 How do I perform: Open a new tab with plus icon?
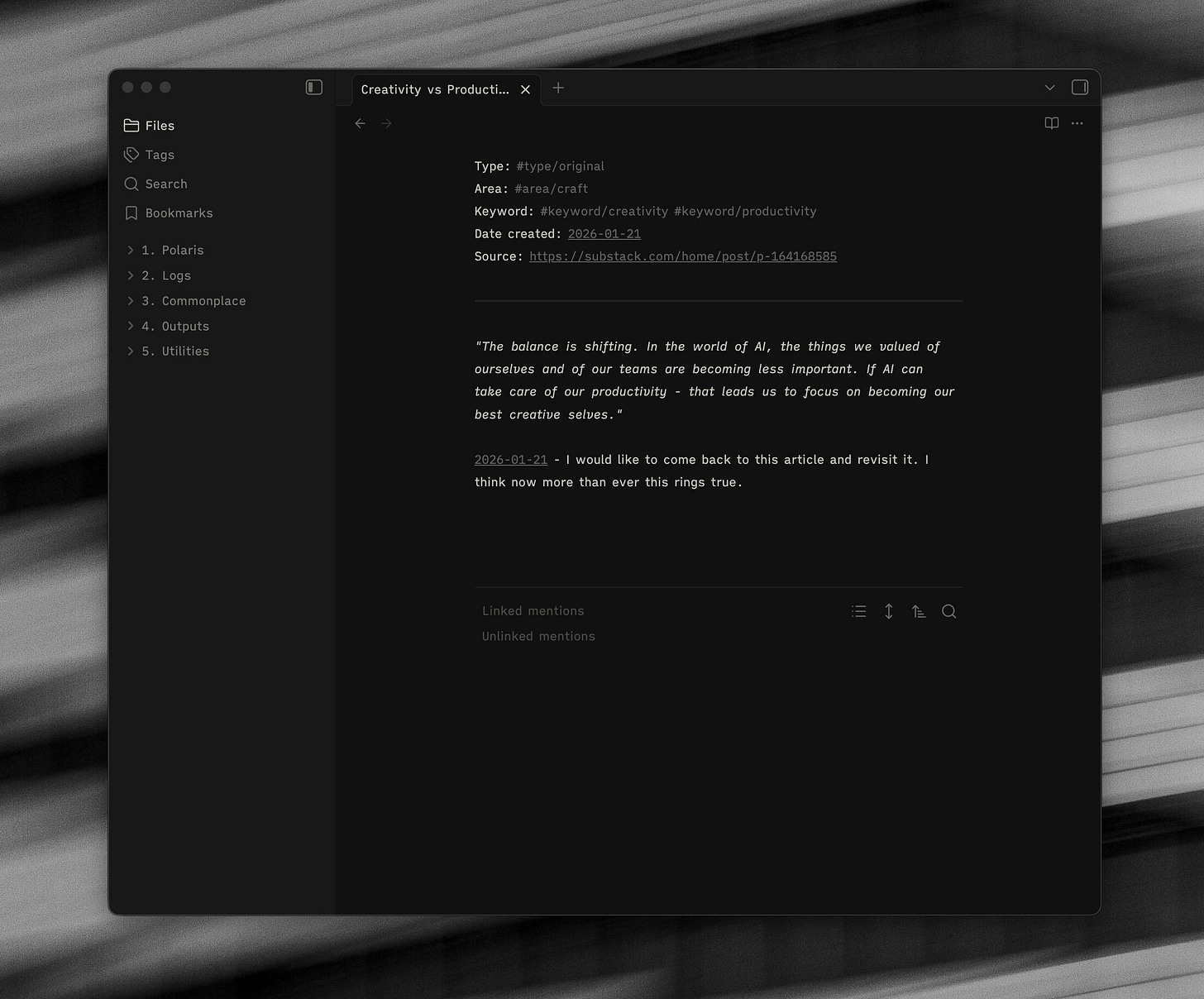pyautogui.click(x=558, y=88)
